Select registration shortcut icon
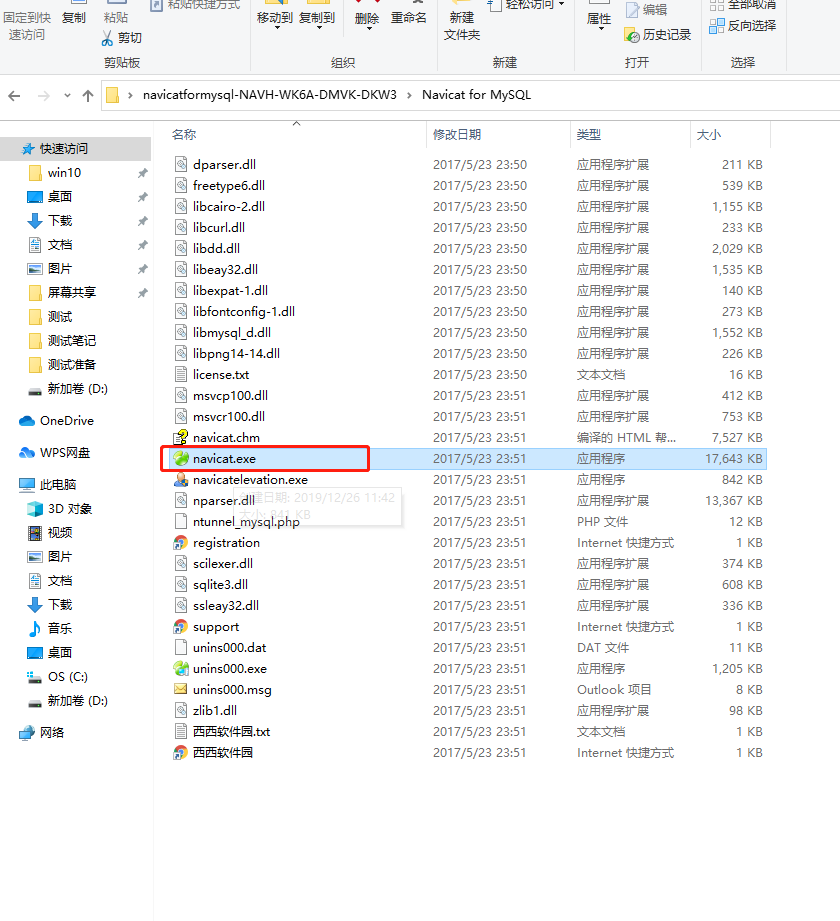The width and height of the screenshot is (840, 921). 181,543
